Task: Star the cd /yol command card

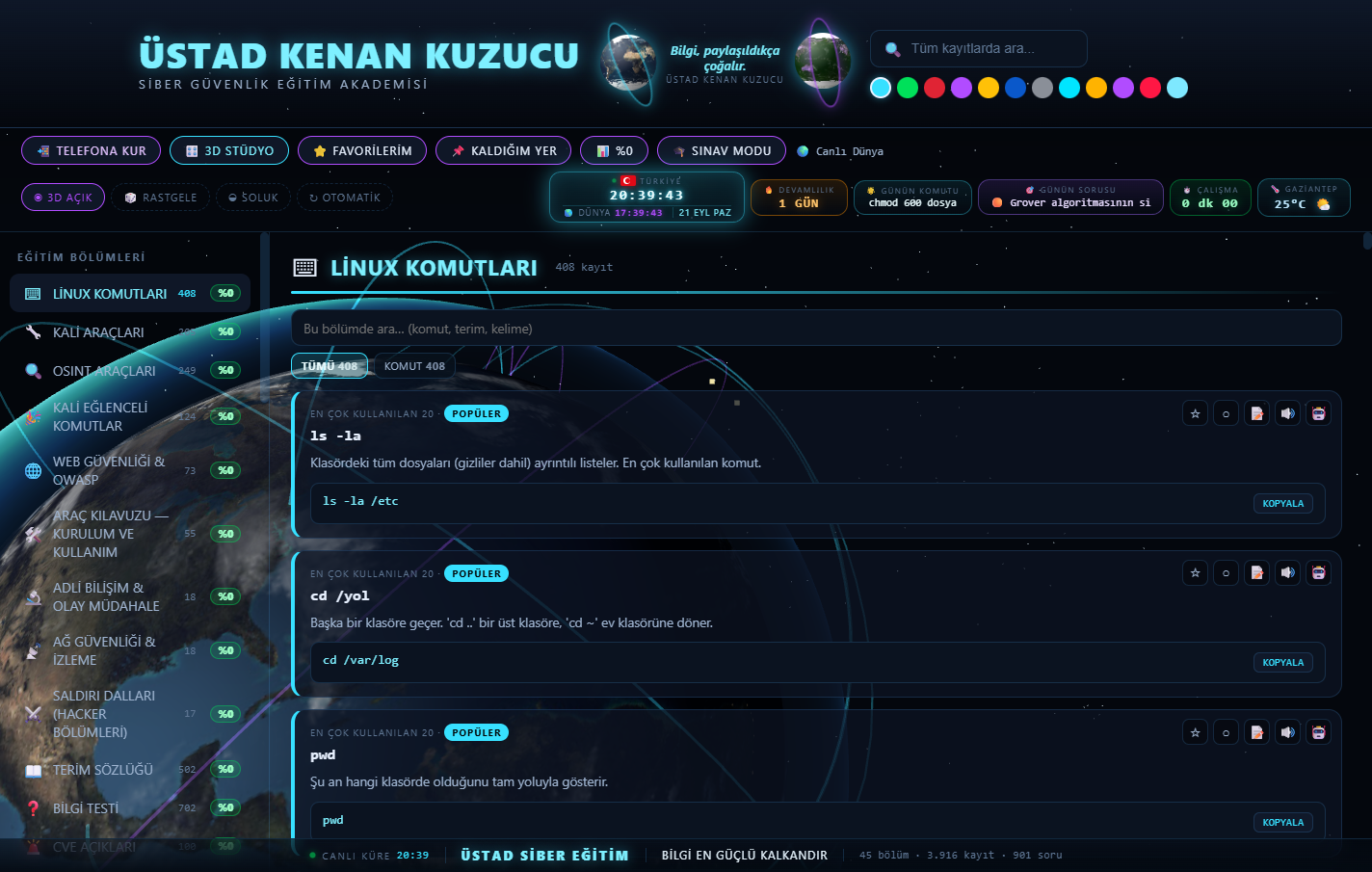Action: [1195, 572]
